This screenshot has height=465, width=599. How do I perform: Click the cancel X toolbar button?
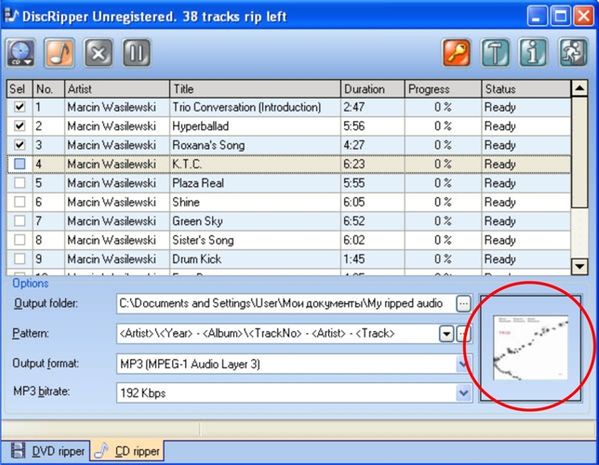click(x=98, y=53)
